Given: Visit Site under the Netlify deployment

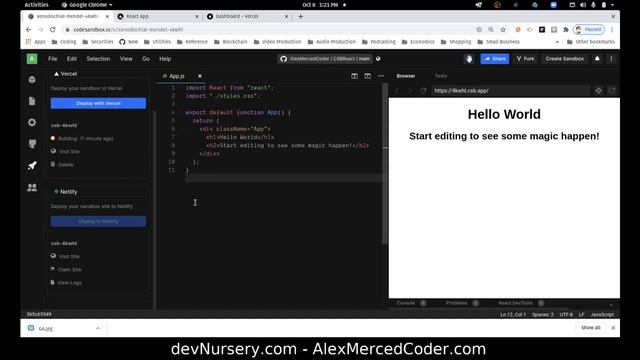Looking at the screenshot, I should [65, 256].
